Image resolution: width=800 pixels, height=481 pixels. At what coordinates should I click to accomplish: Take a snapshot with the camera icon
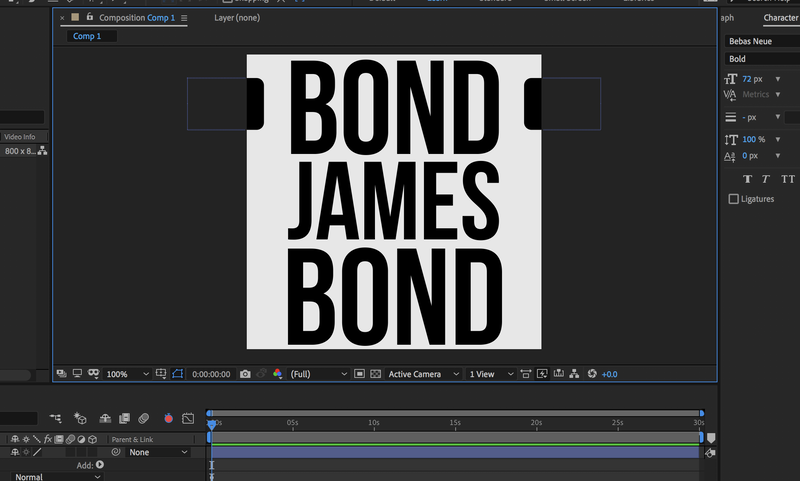pyautogui.click(x=245, y=374)
